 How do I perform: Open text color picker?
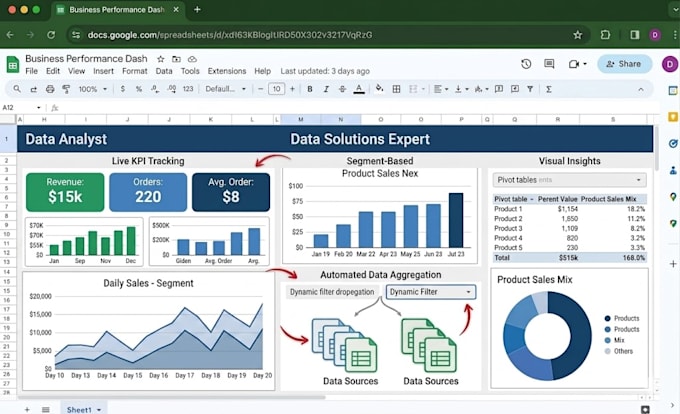point(359,89)
